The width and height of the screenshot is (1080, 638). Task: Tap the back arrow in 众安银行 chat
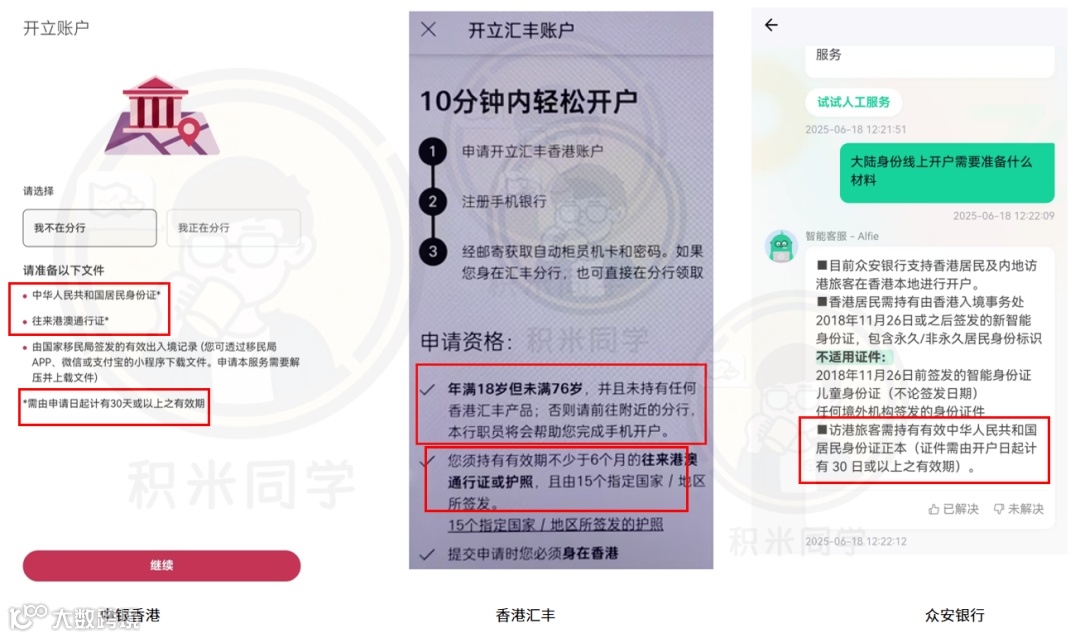point(771,25)
